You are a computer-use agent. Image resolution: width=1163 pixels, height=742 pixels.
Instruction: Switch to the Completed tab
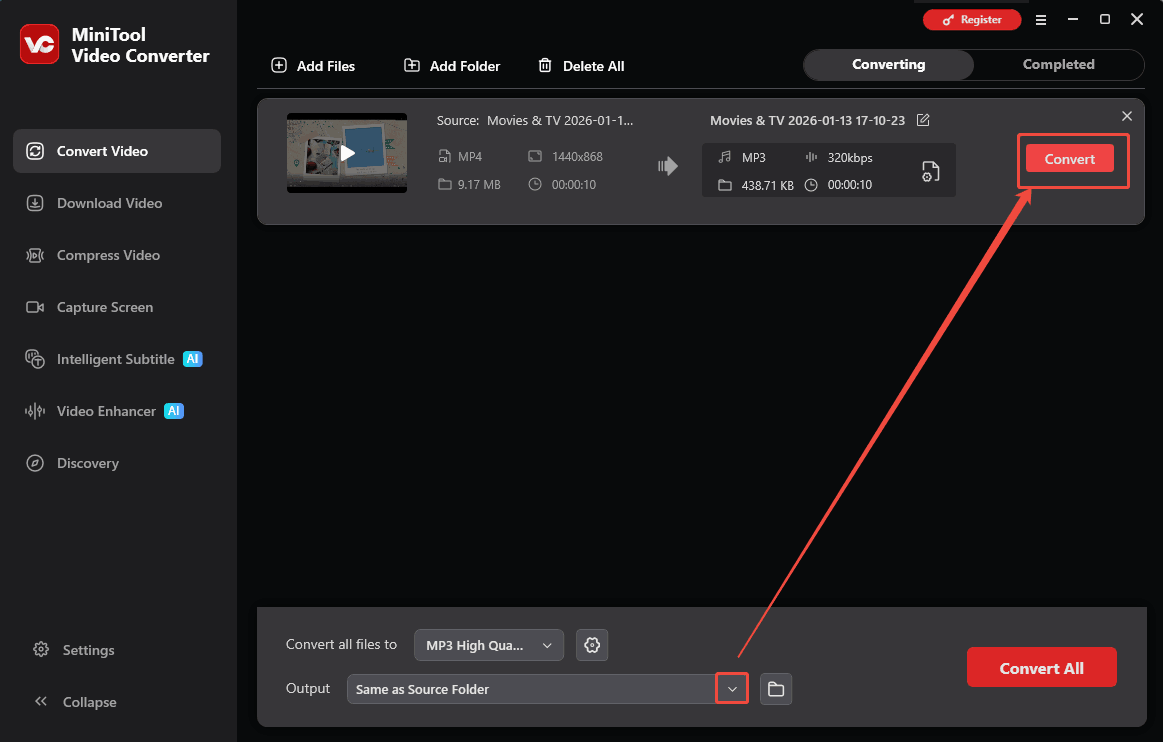tap(1058, 65)
